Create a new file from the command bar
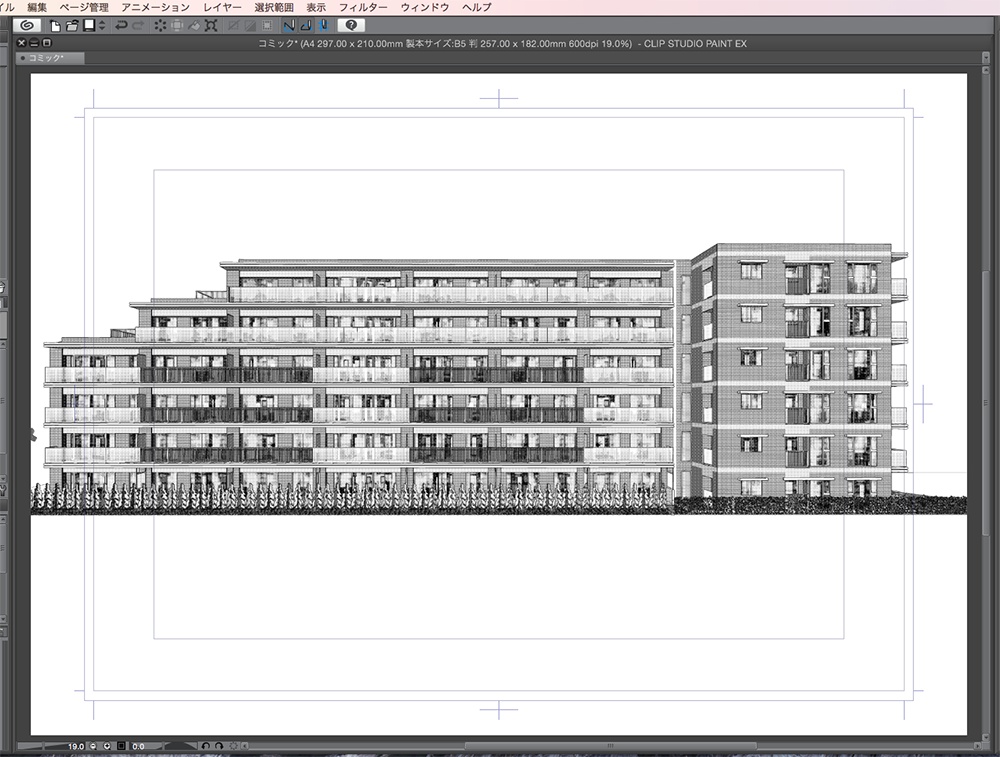 [55, 26]
